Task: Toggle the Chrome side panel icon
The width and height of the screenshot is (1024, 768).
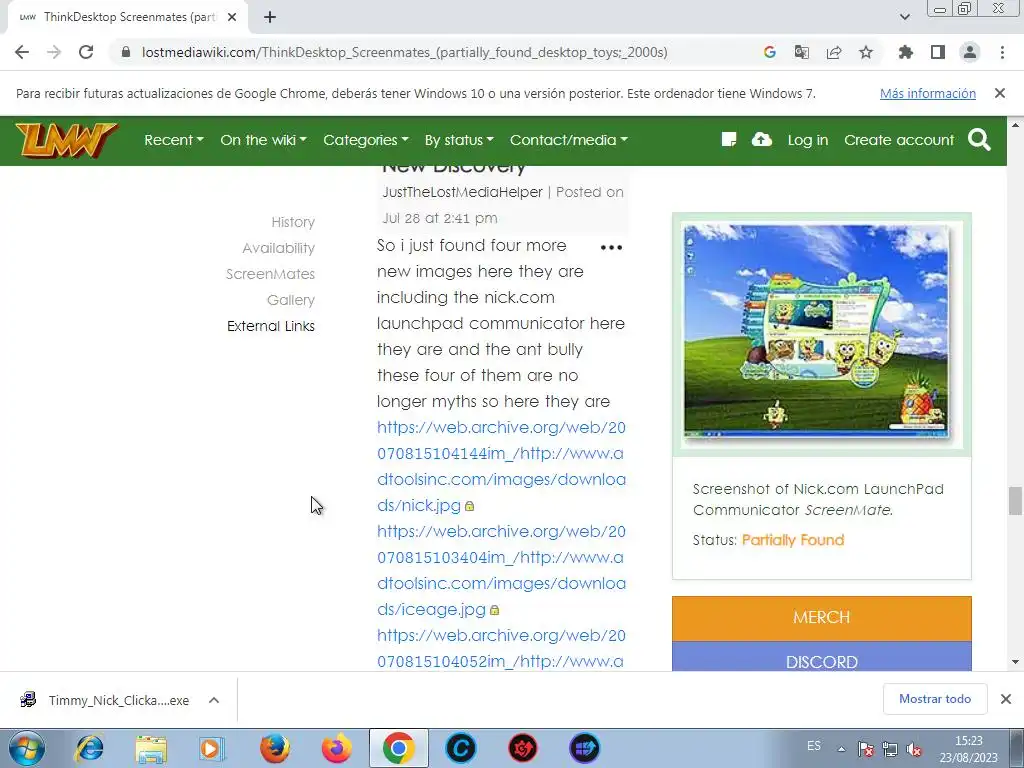Action: click(938, 52)
